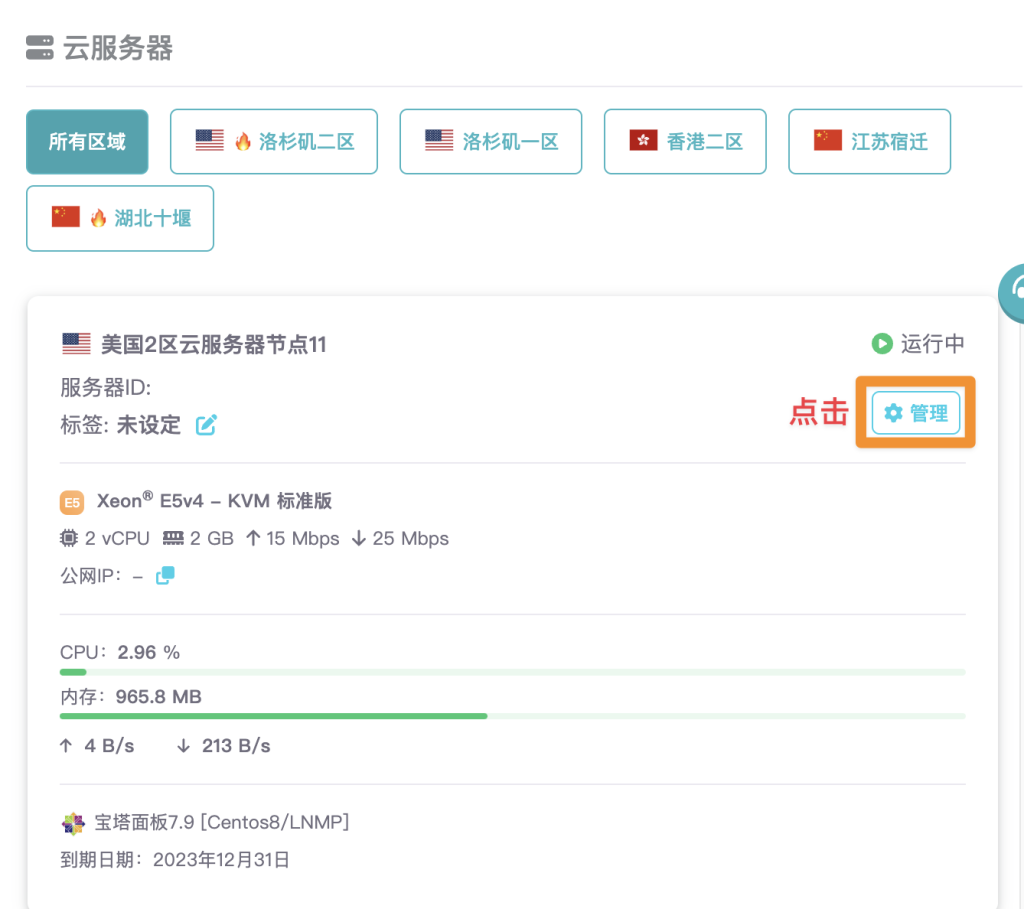
Task: Click the green 运行中 status icon
Action: (x=882, y=343)
